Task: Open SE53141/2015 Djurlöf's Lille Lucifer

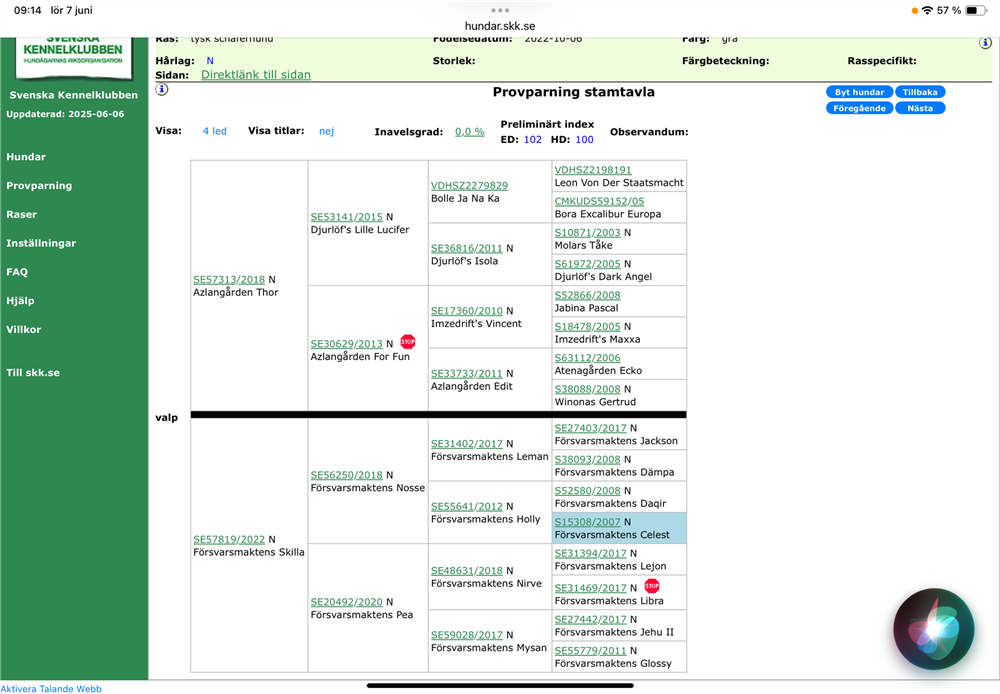Action: click(x=346, y=217)
